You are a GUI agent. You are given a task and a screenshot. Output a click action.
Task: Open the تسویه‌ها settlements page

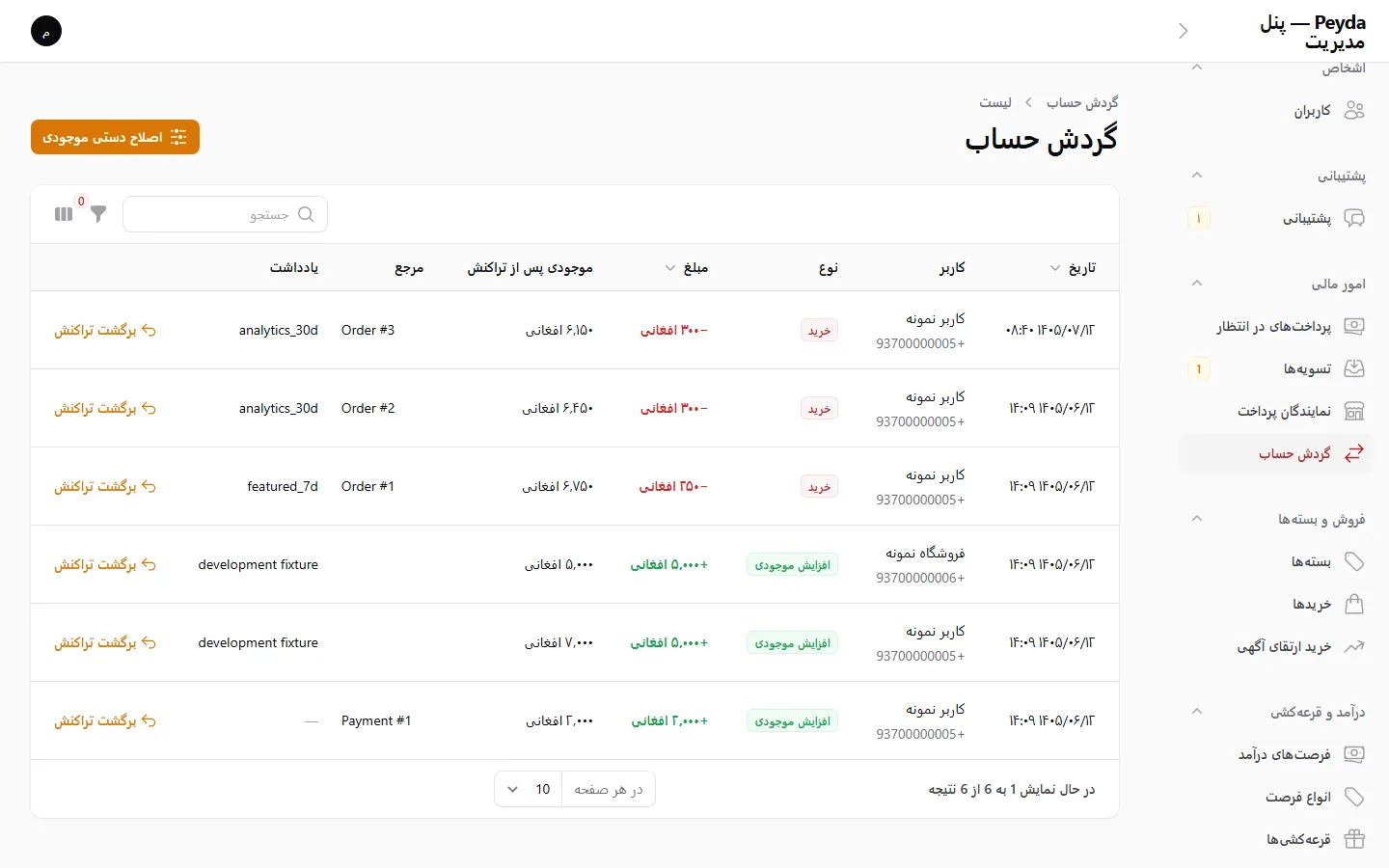[1276, 369]
